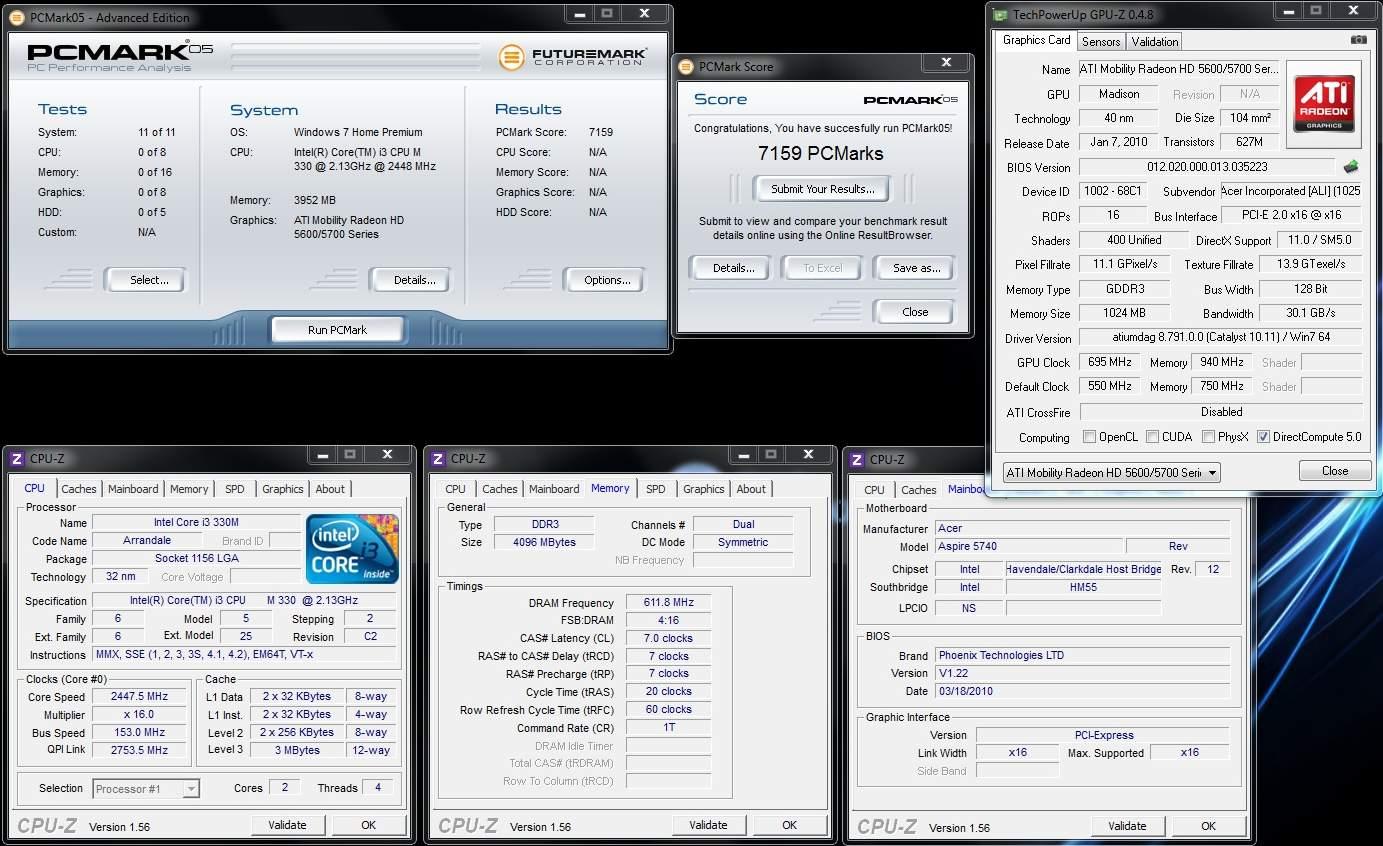The image size is (1383, 846).
Task: Open the Mainboard tab in the CPU window
Action: tap(133, 489)
